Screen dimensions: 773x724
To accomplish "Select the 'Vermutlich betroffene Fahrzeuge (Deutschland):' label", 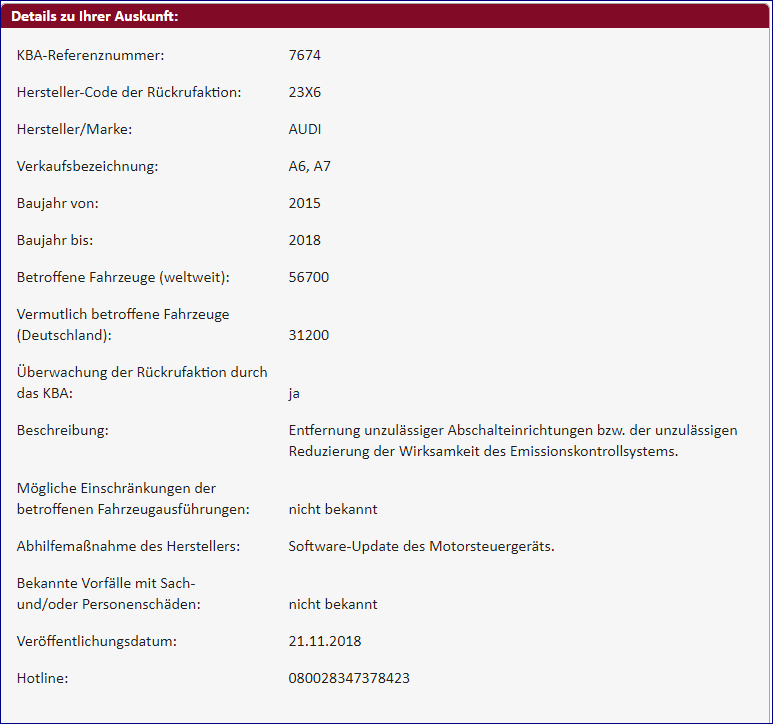I will 123,325.
